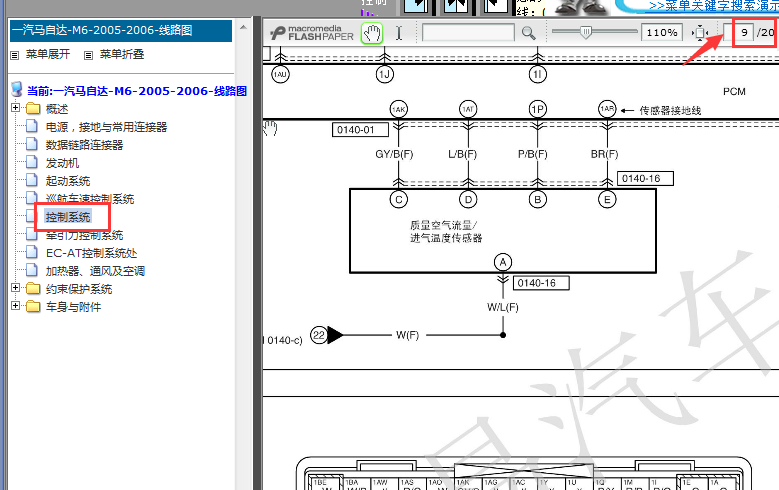This screenshot has width=779, height=490.
Task: Click the search text field in FlashPaper toolbar
Action: 468,33
